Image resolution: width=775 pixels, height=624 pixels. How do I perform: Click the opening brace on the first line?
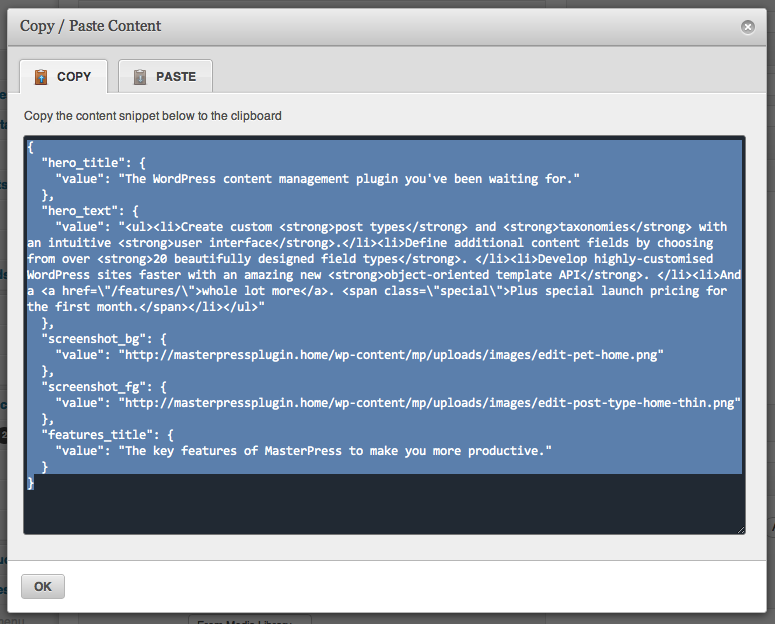(31, 147)
